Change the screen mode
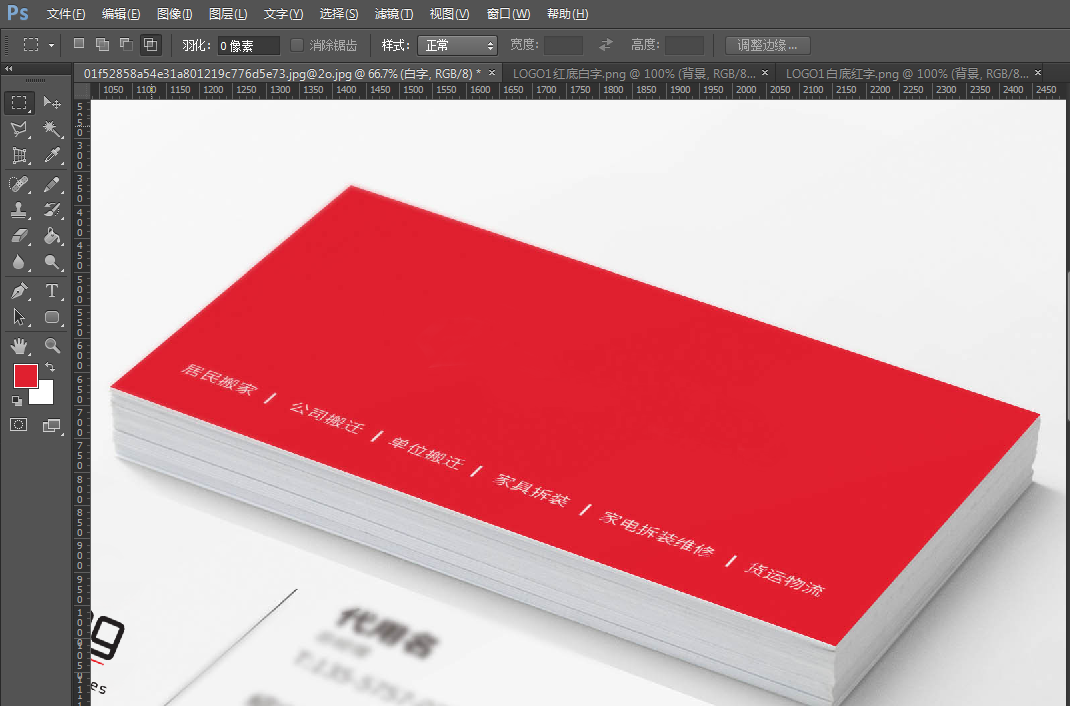The height and width of the screenshot is (706, 1070). pos(52,425)
